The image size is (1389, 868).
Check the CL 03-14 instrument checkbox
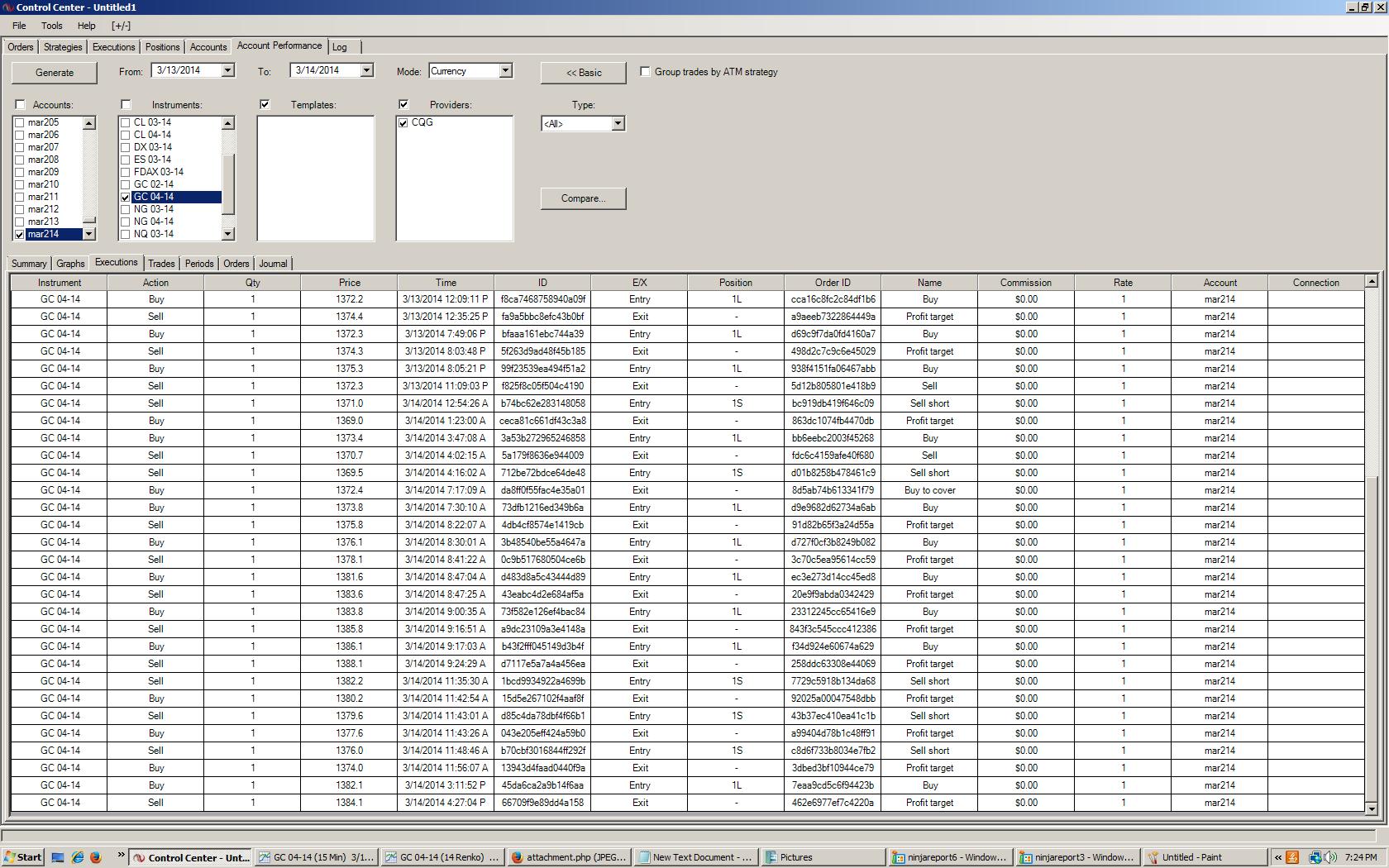126,122
